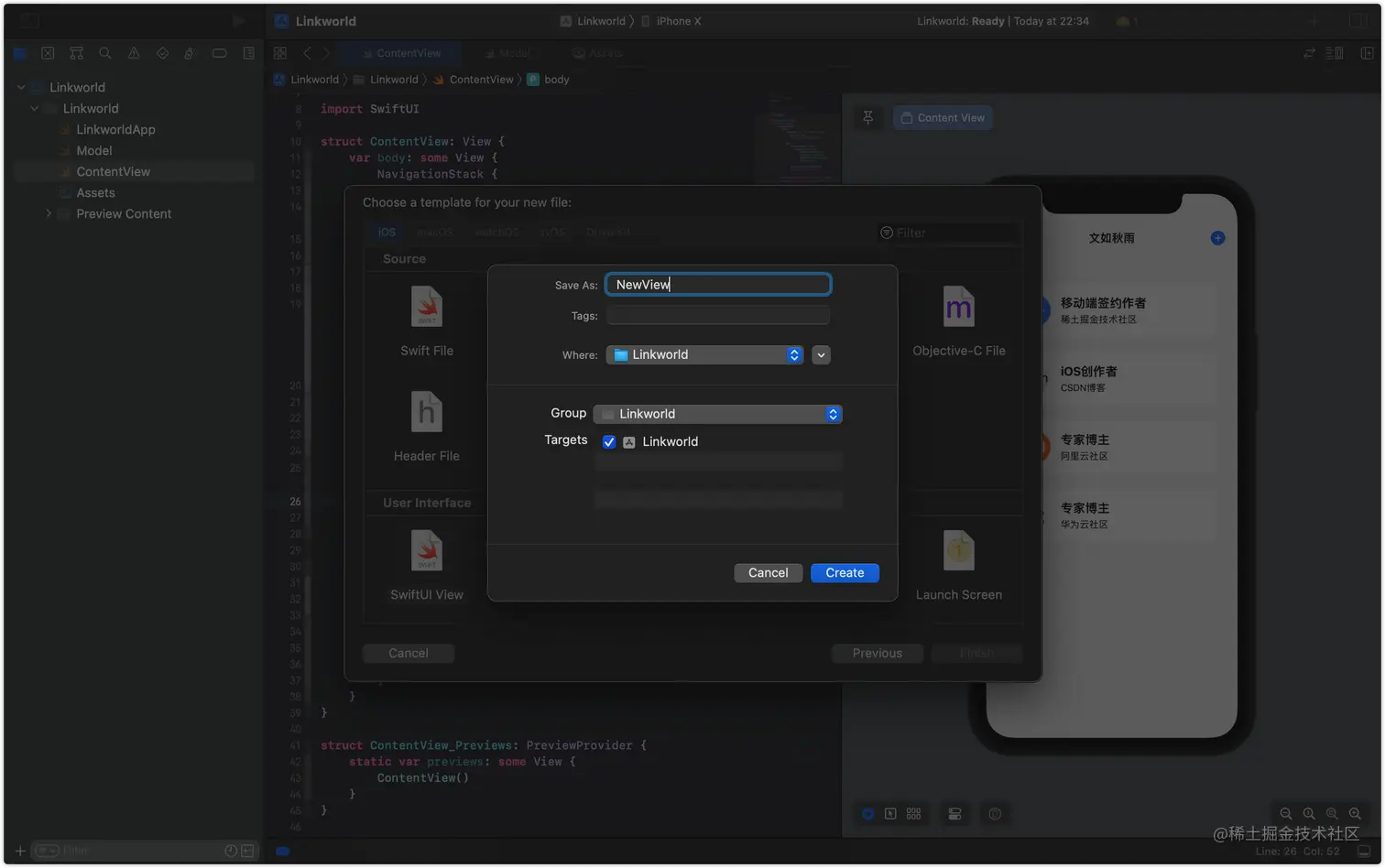Click the blue plus in phone preview
Viewport: 1385px width, 868px height.
coord(1217,238)
